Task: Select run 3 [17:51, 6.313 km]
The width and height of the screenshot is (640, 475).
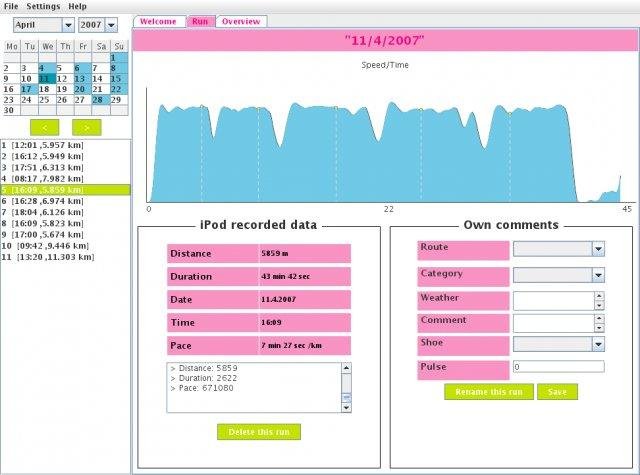Action: (x=65, y=168)
